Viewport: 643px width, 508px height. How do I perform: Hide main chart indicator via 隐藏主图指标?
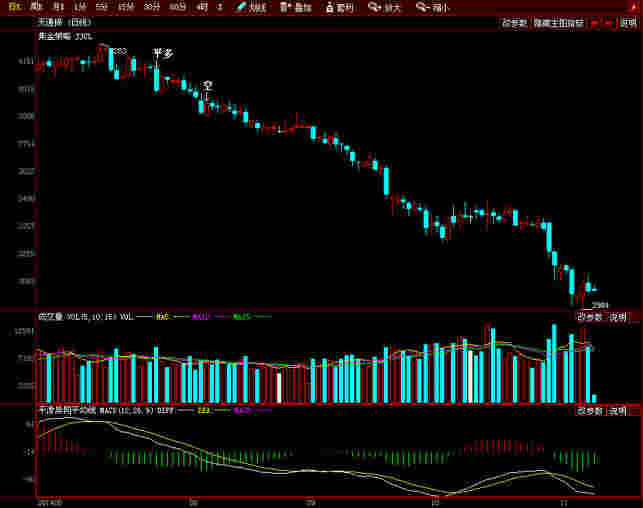[x=559, y=23]
